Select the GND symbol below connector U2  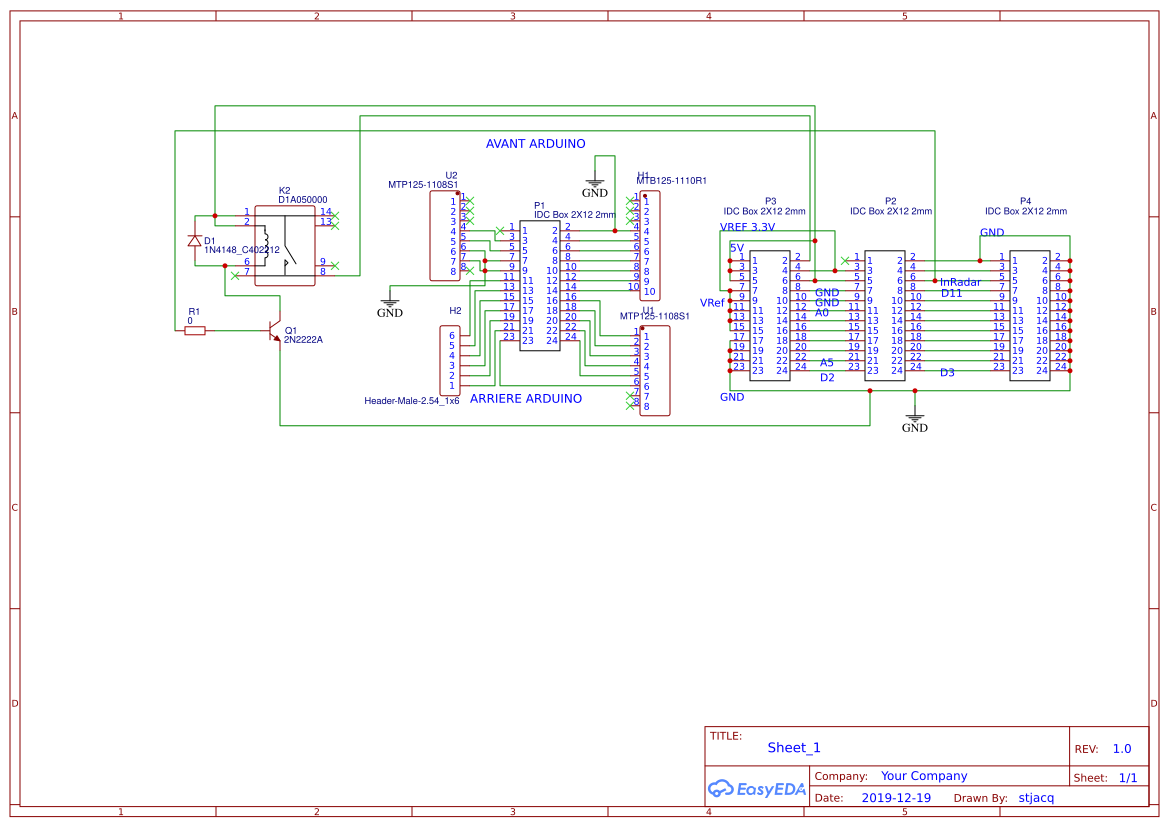[390, 306]
